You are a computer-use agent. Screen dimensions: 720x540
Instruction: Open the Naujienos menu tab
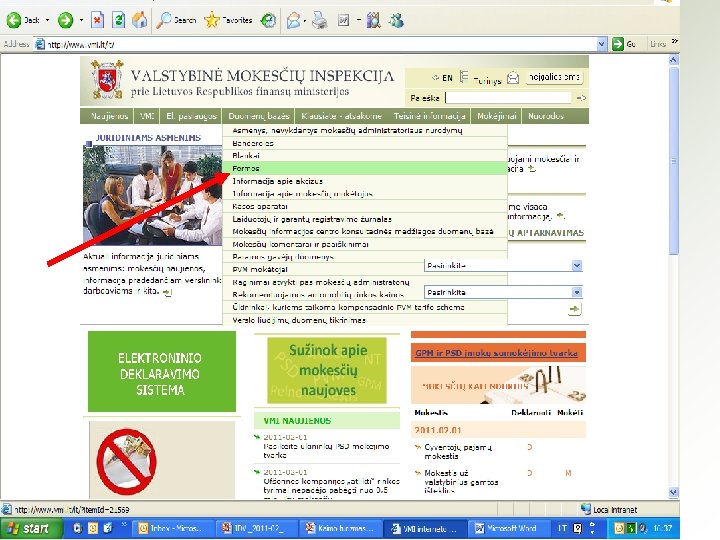pyautogui.click(x=108, y=116)
